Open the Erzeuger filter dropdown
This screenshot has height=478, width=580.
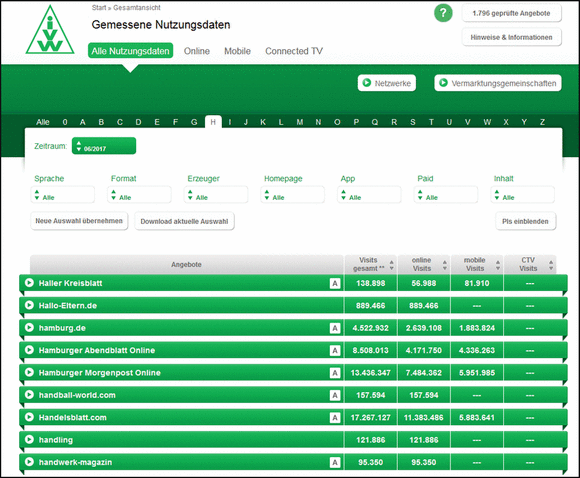(x=216, y=195)
